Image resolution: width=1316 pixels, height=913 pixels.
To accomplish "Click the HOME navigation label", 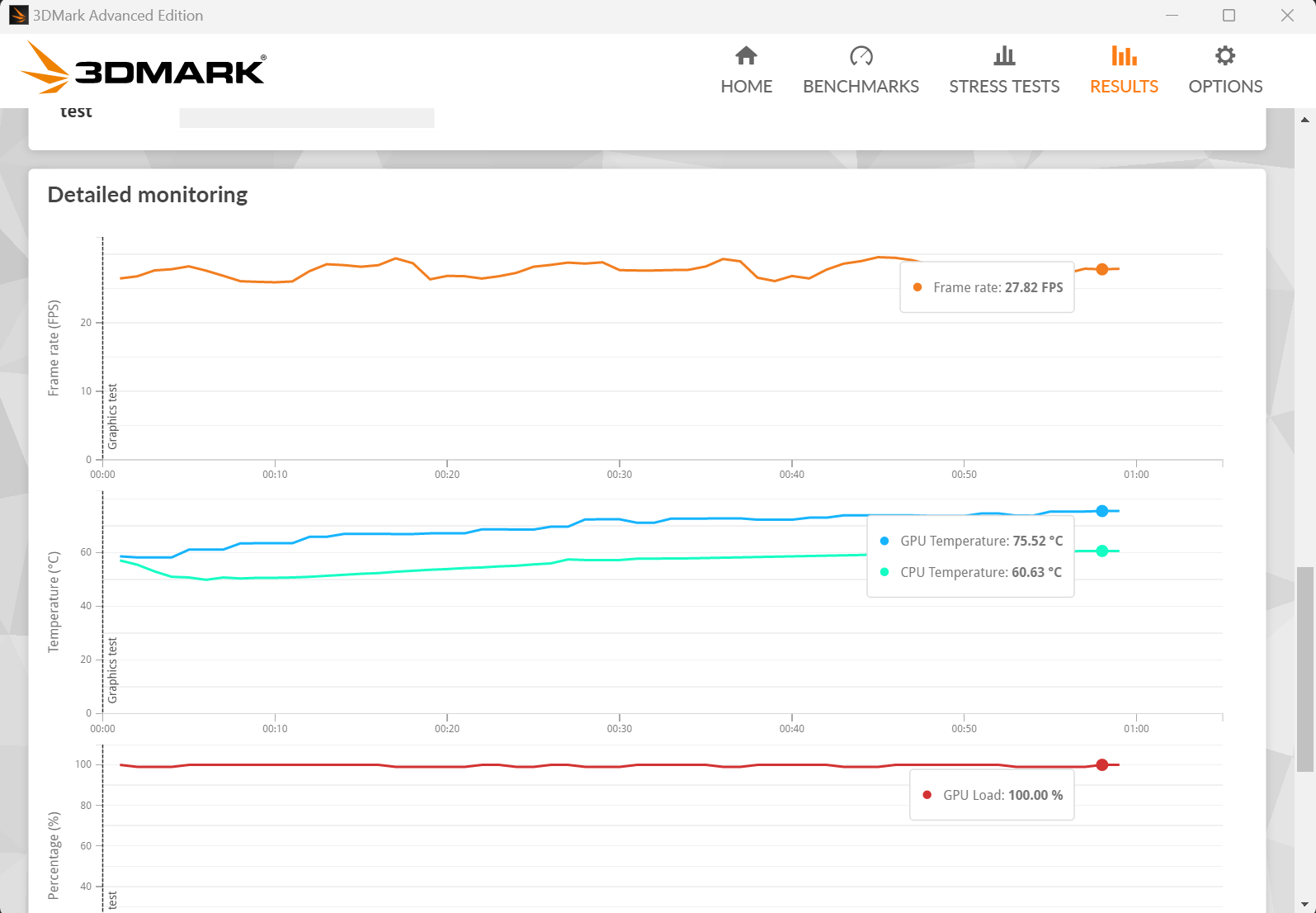I will click(746, 87).
